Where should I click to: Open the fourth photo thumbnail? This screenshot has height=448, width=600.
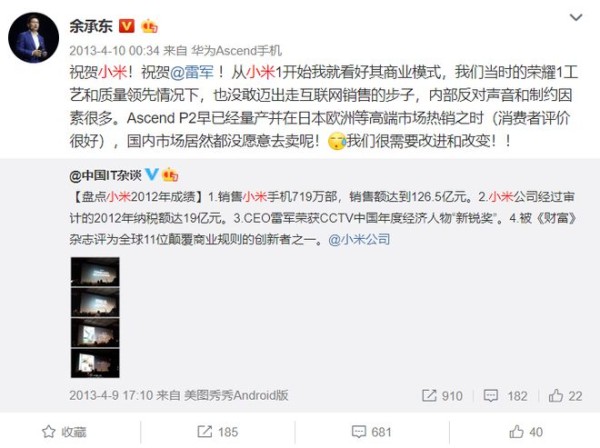coord(95,363)
